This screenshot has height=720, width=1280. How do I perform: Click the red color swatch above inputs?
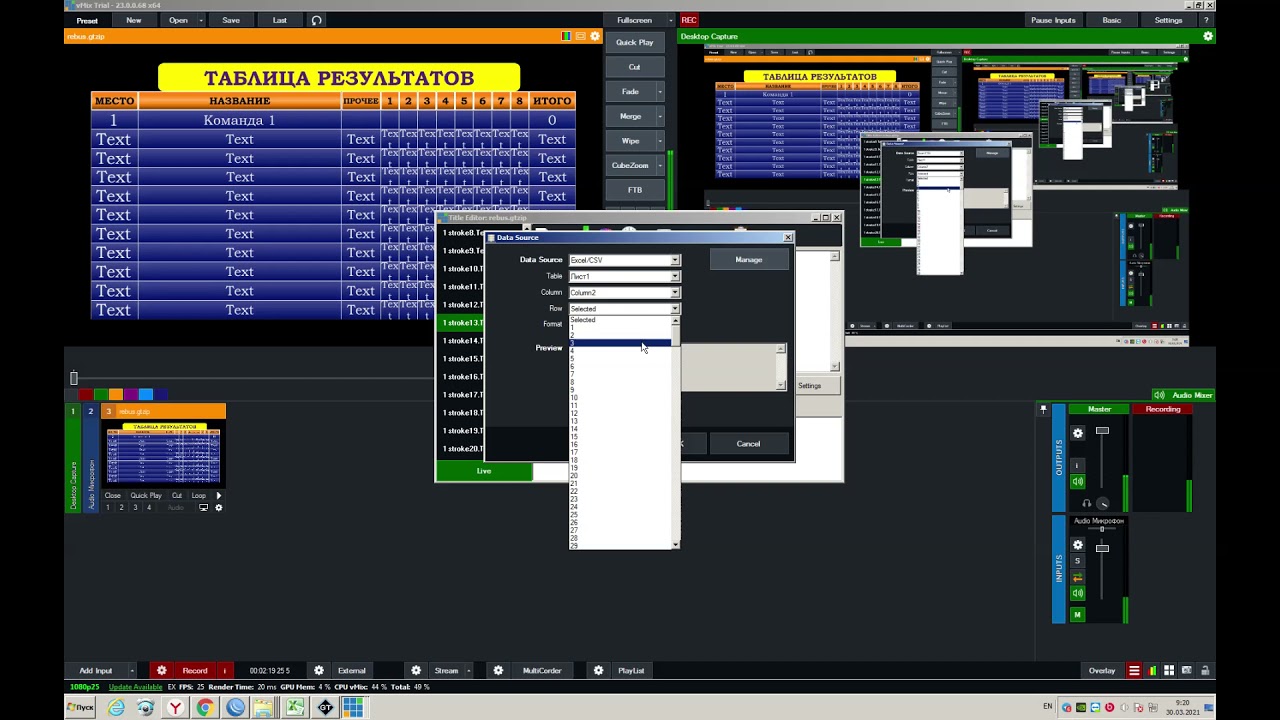coord(86,395)
